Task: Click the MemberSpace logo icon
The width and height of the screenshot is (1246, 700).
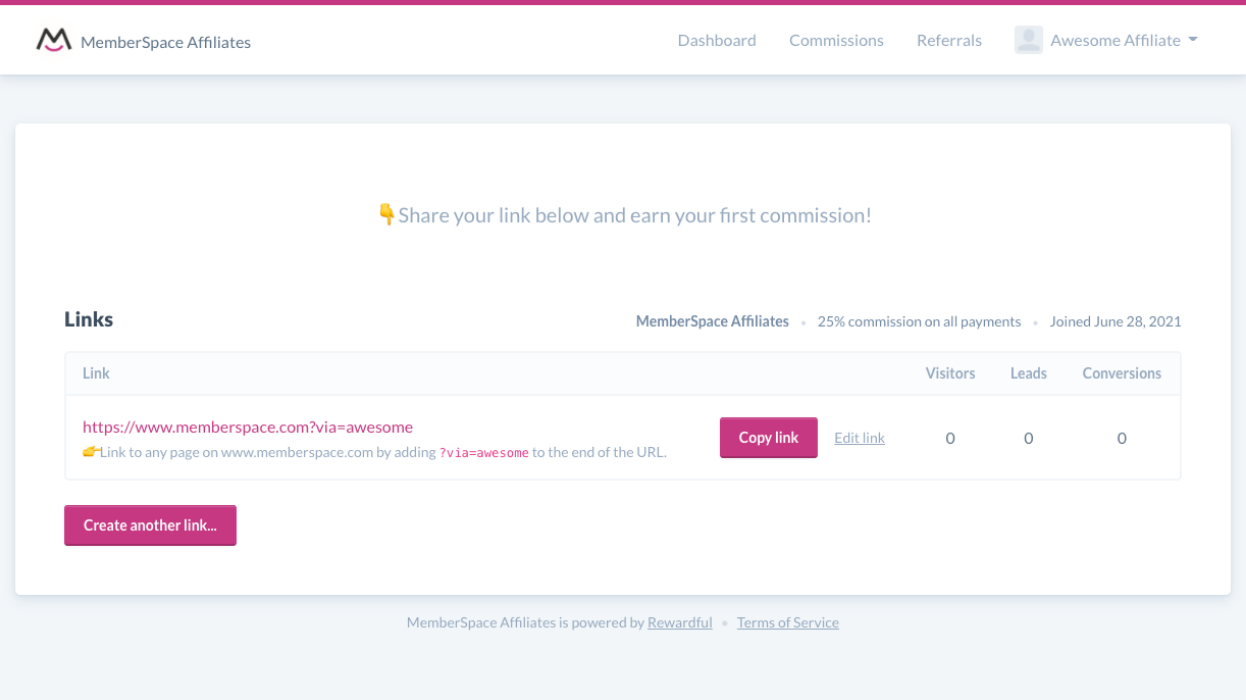Action: pos(54,40)
